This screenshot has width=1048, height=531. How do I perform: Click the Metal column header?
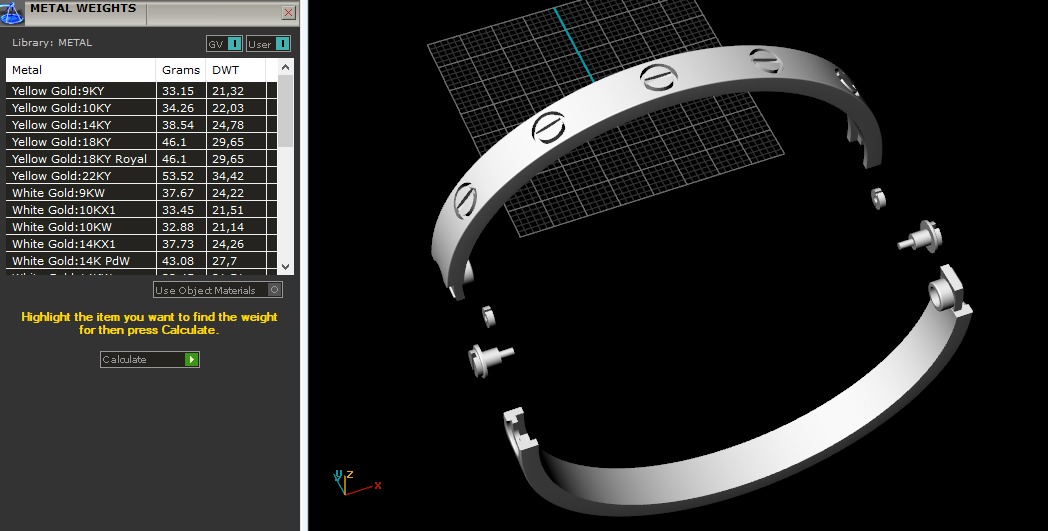[x=81, y=70]
